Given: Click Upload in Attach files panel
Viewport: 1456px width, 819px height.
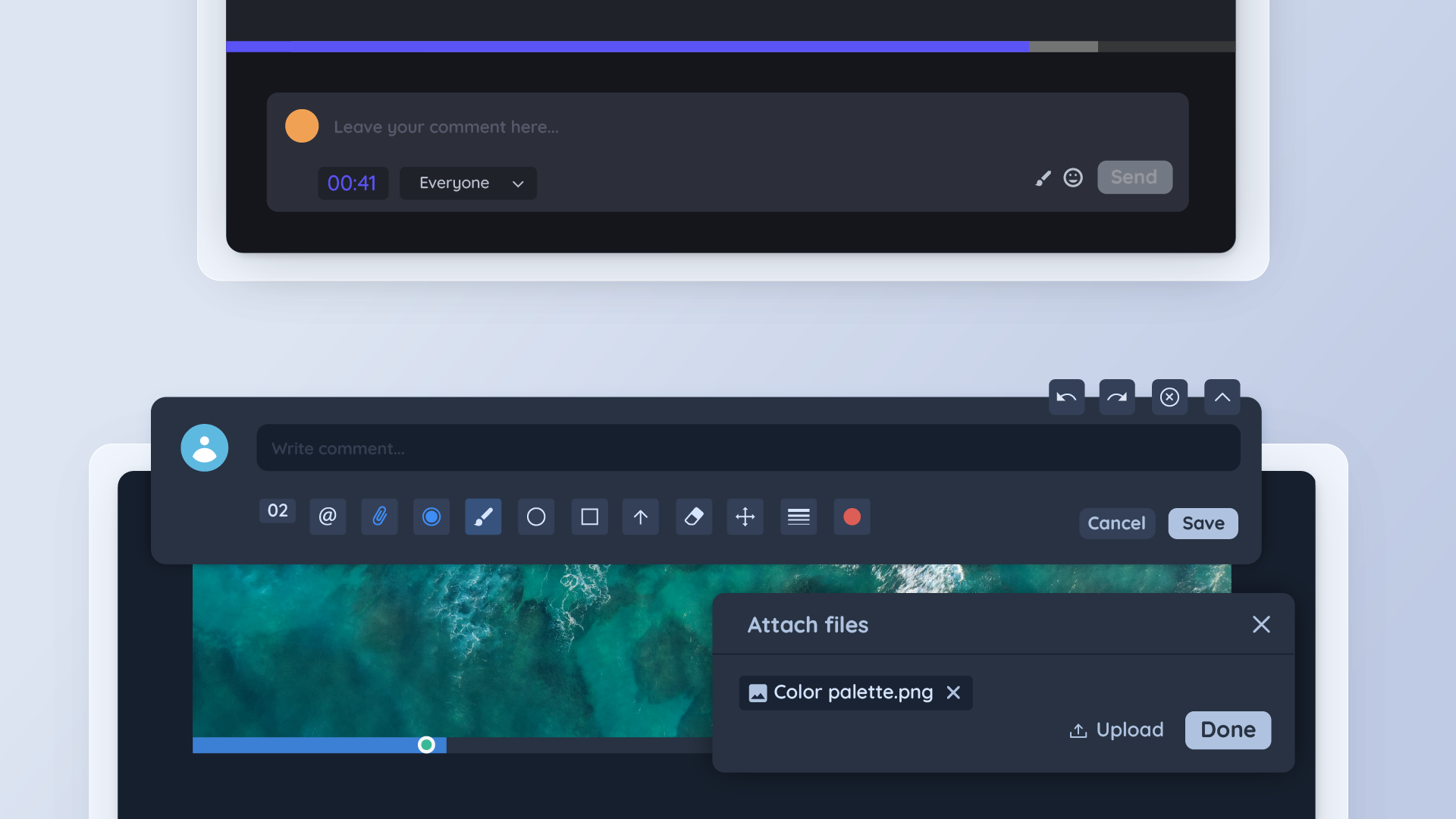Looking at the screenshot, I should (x=1116, y=730).
